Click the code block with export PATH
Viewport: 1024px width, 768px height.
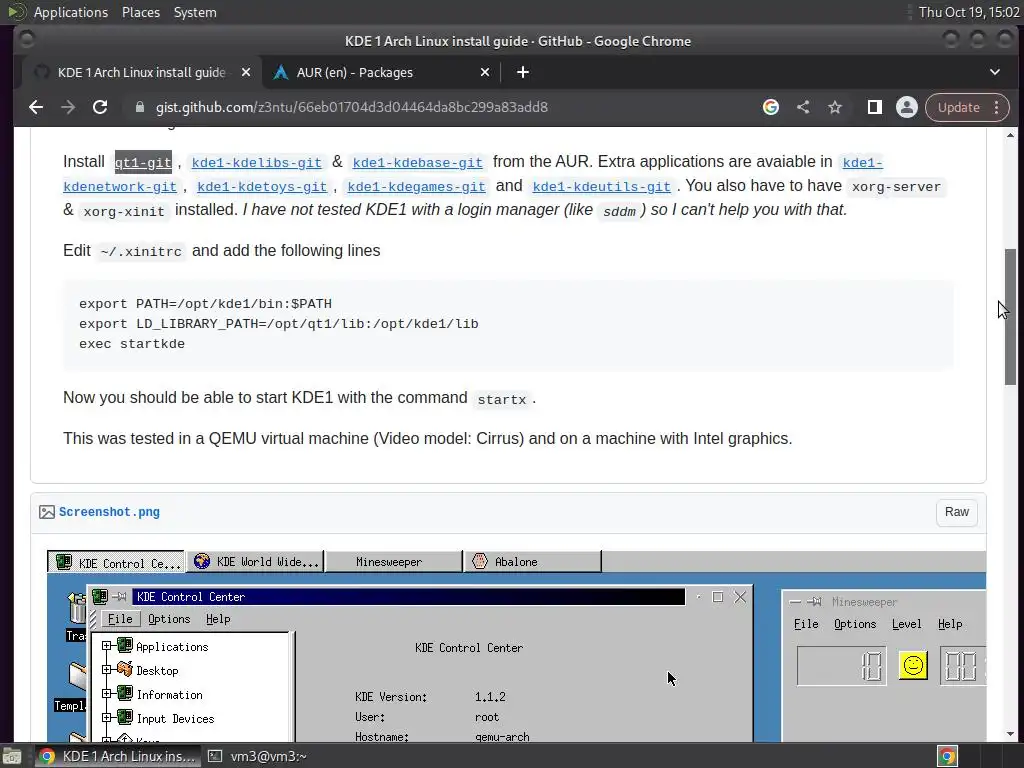coord(508,325)
